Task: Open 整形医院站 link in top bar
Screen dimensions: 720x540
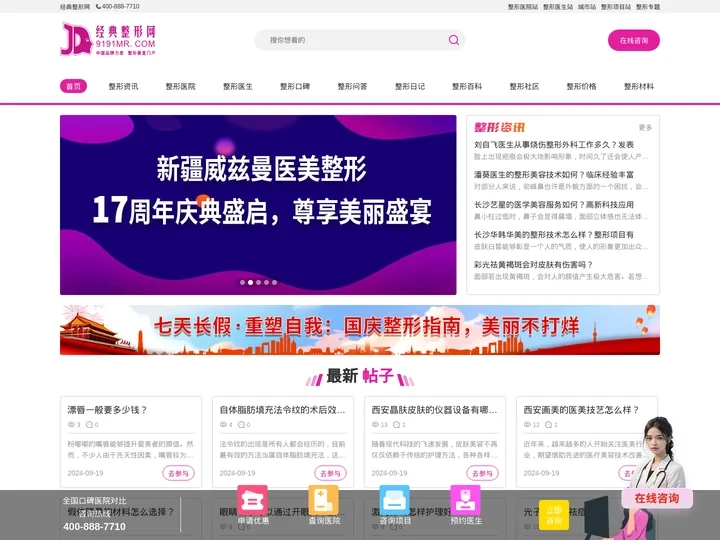Action: [523, 7]
